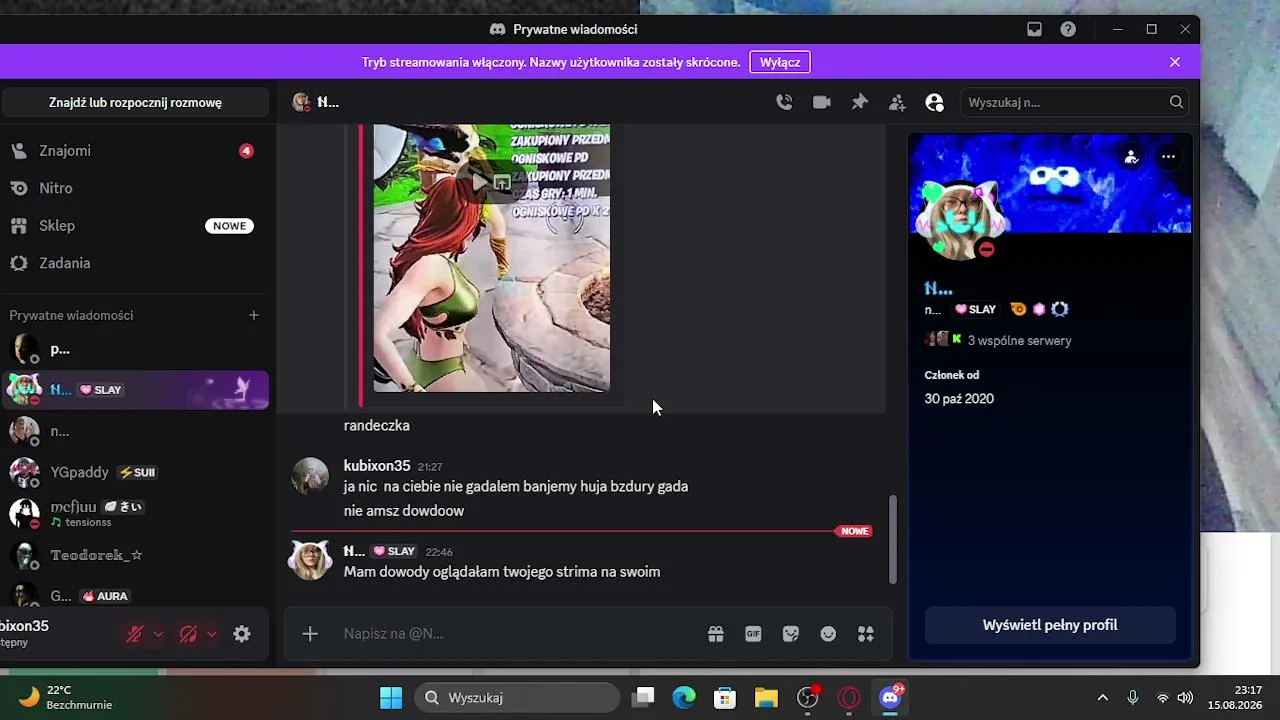Select the N... SLAY conversation in DM list
The image size is (1280, 720).
135,390
